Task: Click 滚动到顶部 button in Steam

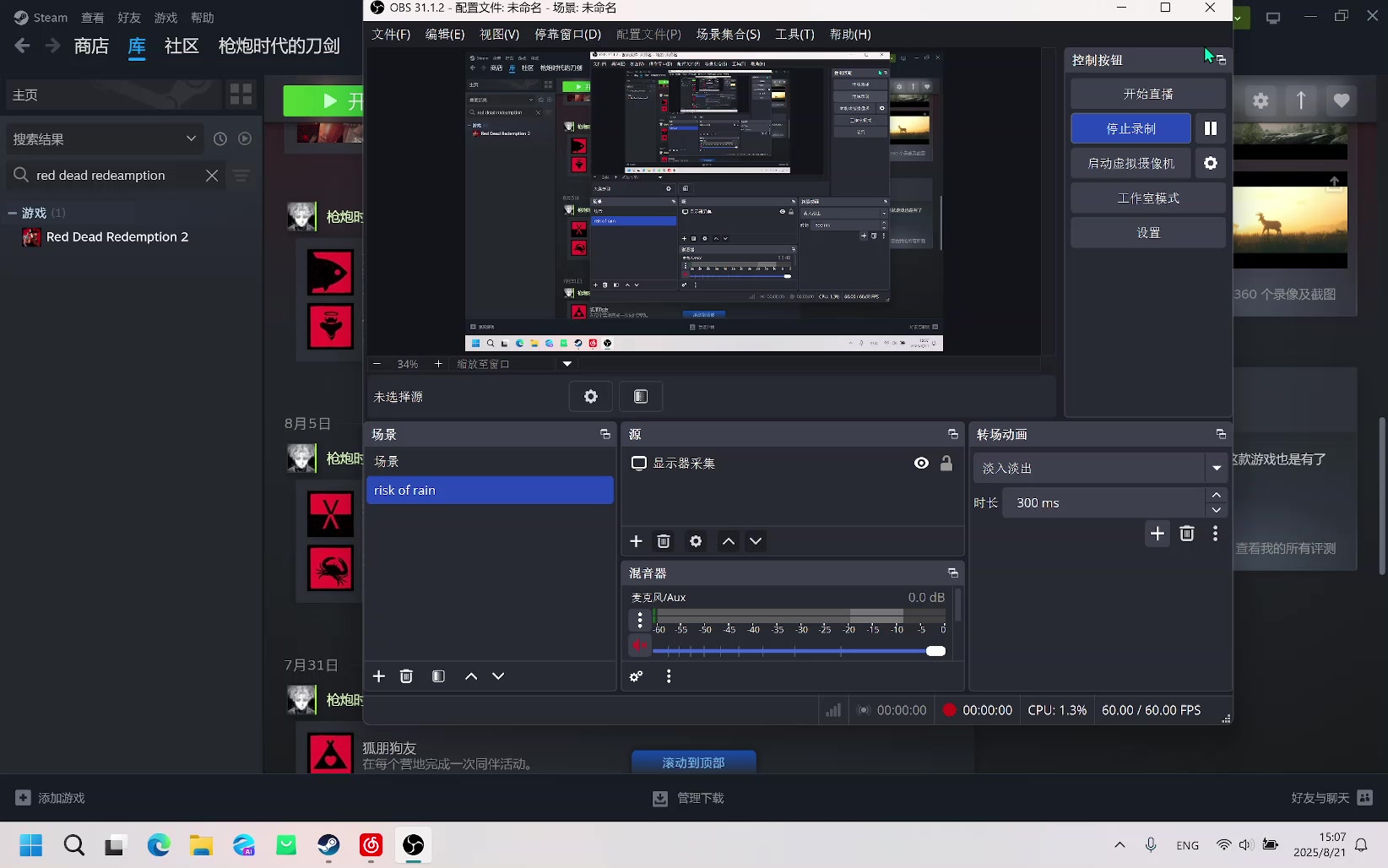Action: point(693,762)
